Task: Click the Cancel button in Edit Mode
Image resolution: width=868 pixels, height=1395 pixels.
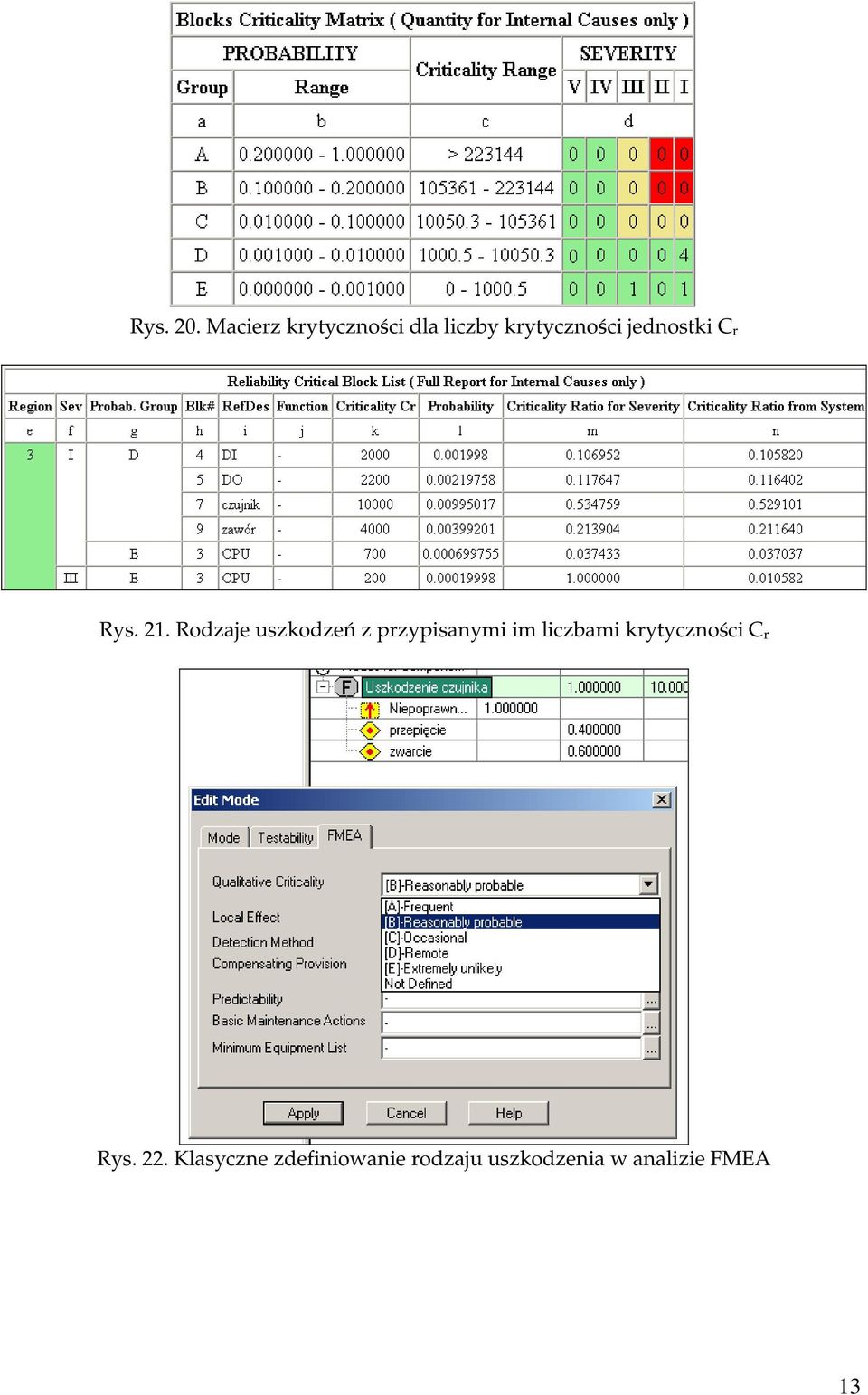Action: [x=406, y=1113]
